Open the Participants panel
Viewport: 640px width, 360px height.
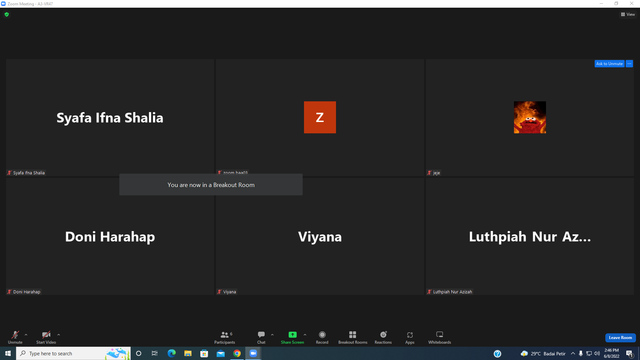pos(224,337)
